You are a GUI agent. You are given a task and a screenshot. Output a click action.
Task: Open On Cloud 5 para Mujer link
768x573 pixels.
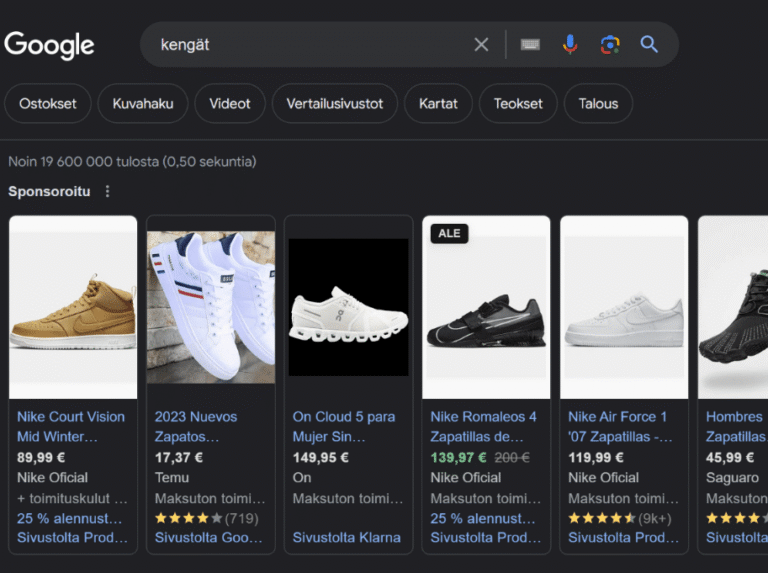344,427
